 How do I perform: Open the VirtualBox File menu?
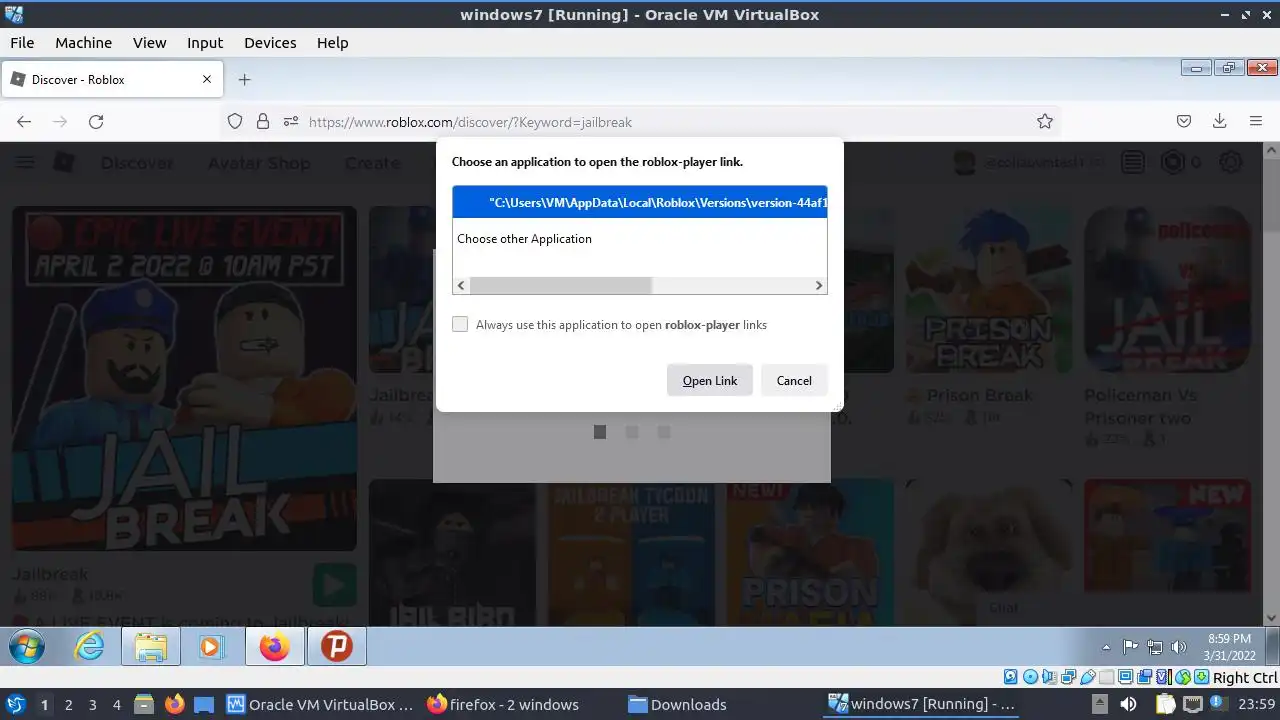[22, 42]
